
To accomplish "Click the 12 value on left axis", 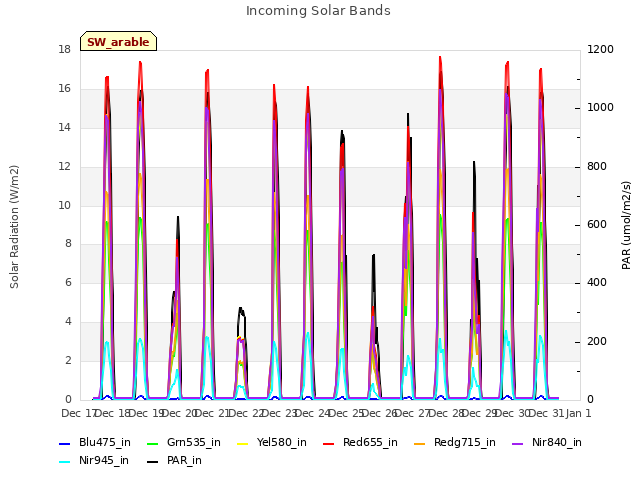I will point(65,167).
